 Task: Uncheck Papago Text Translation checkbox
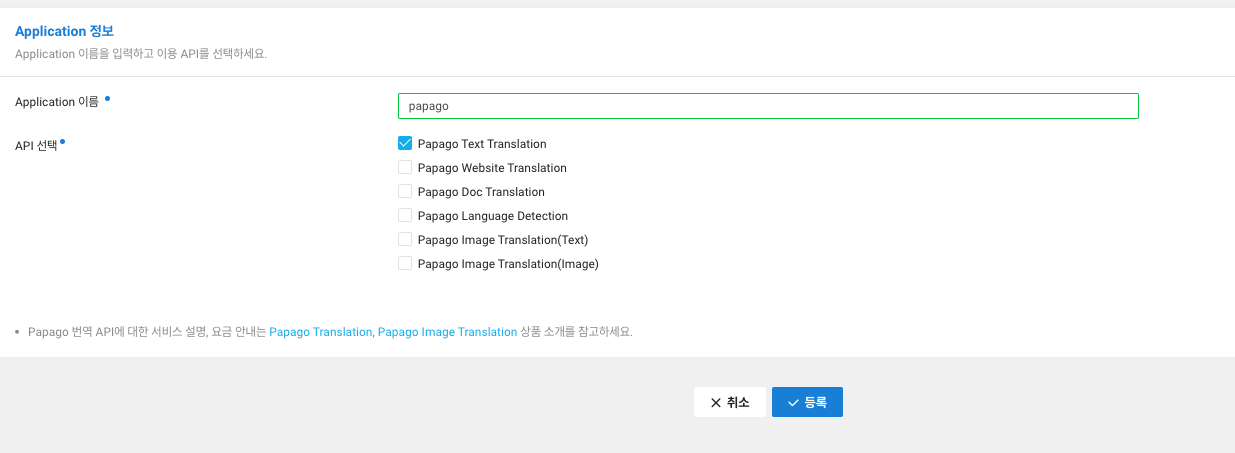[405, 143]
